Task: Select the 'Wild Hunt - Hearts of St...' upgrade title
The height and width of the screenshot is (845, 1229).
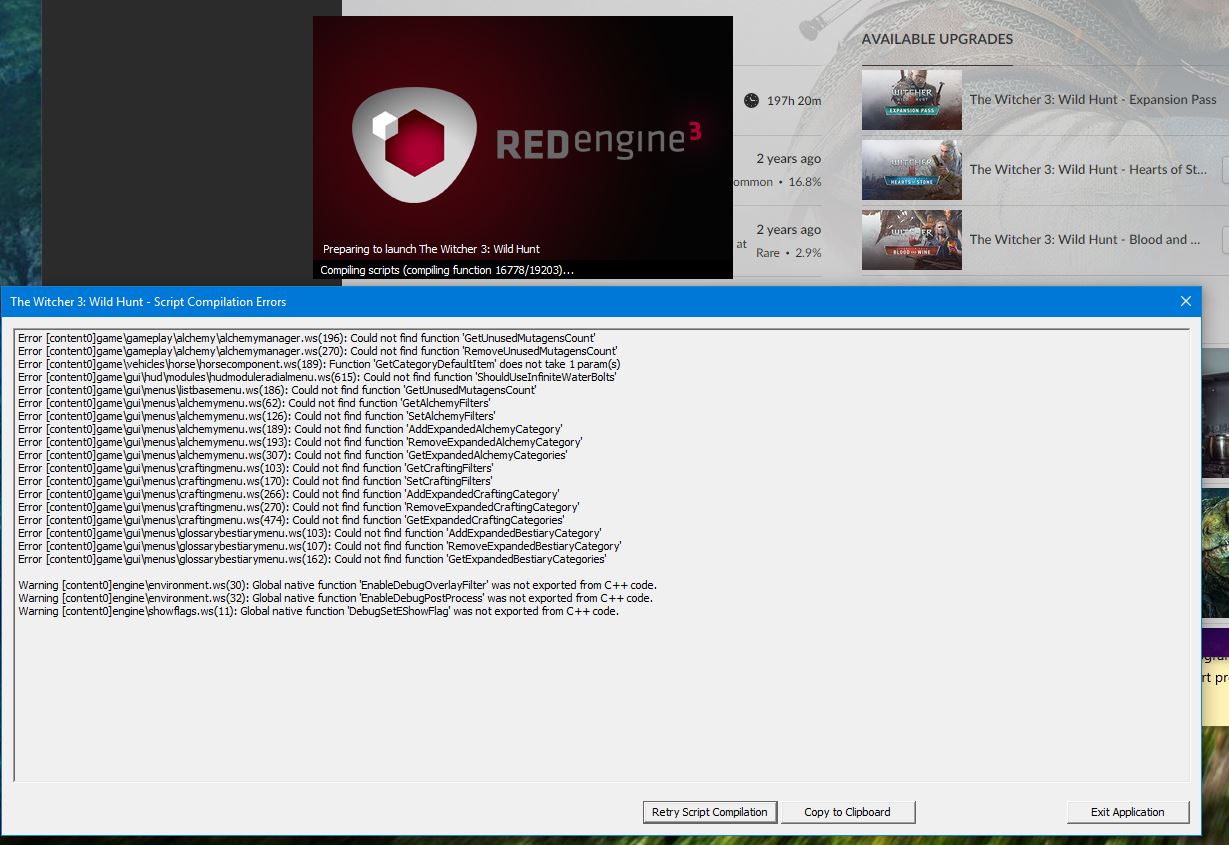Action: (1088, 170)
